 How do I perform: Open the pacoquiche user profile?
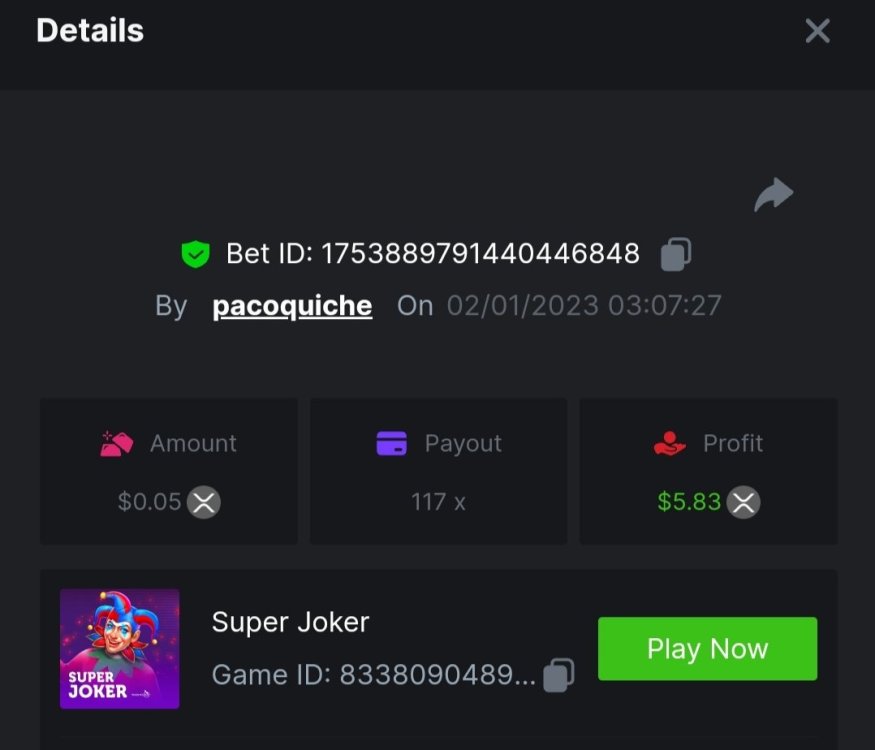pyautogui.click(x=292, y=306)
